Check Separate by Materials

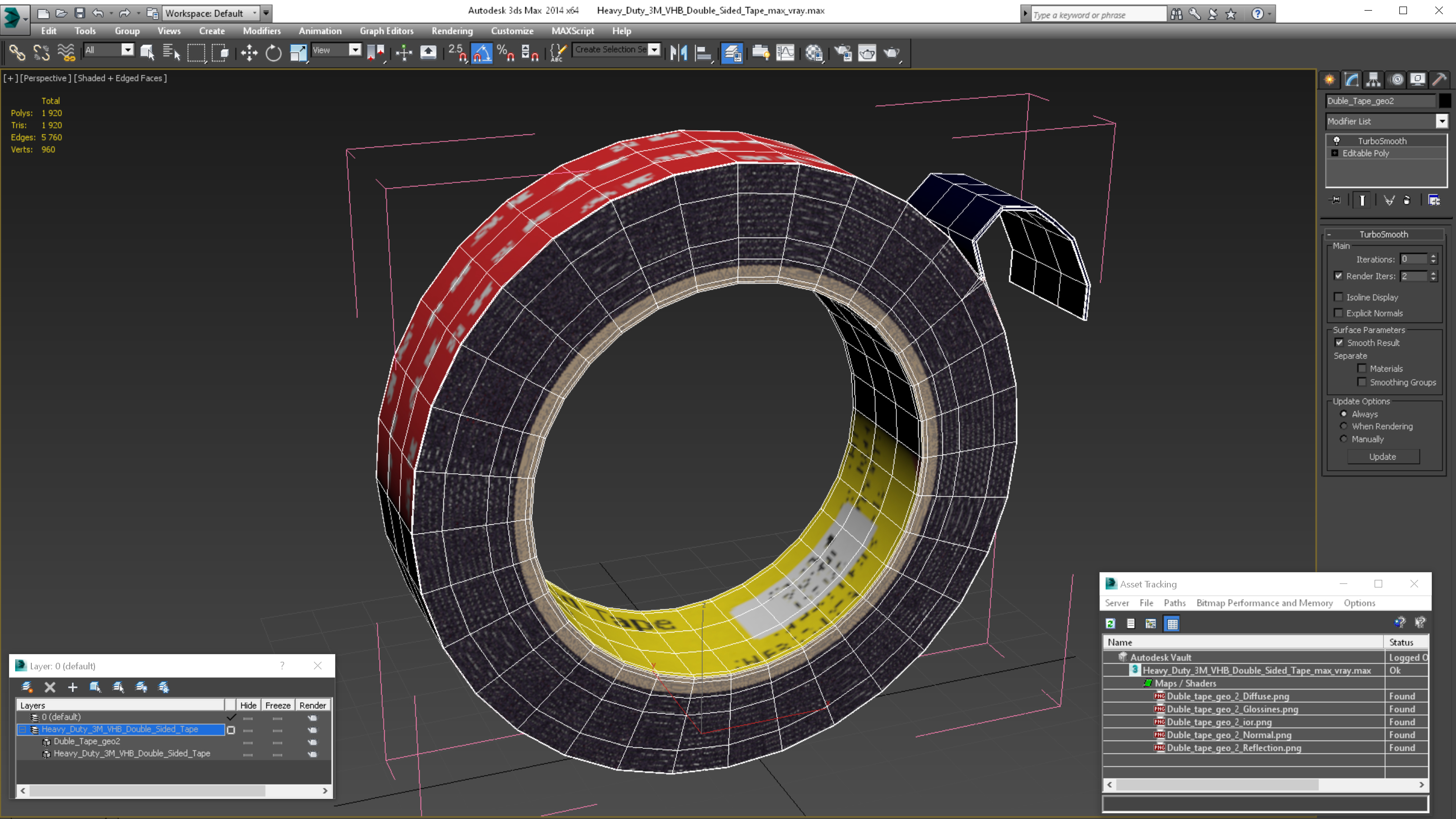click(1361, 368)
